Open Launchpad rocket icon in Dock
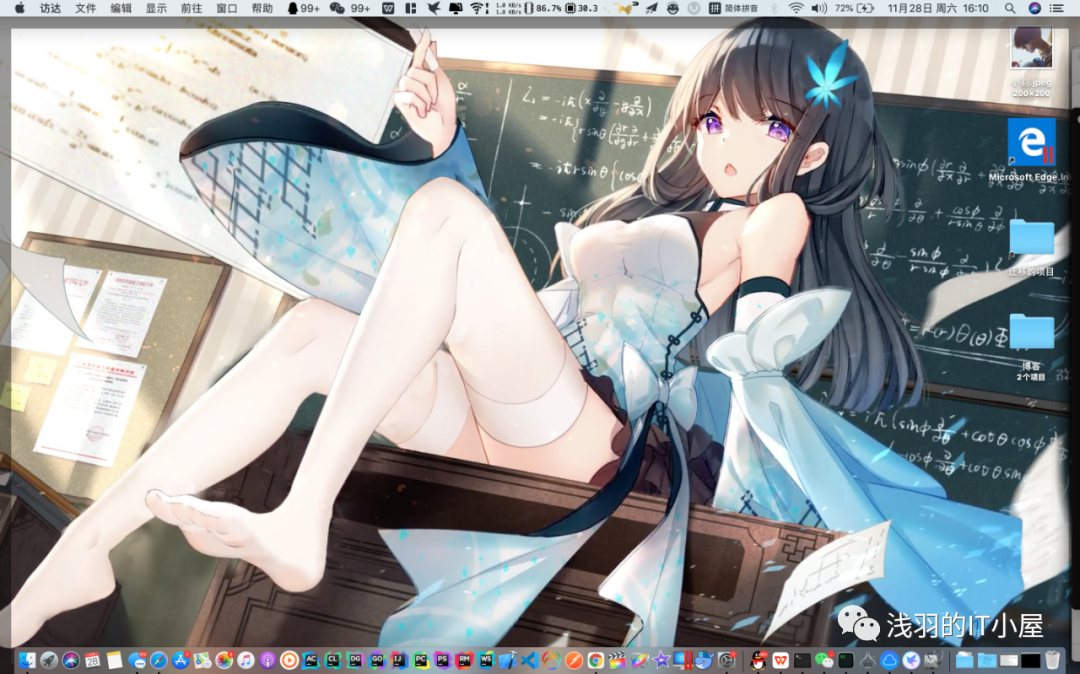Image resolution: width=1080 pixels, height=674 pixels. pos(49,660)
